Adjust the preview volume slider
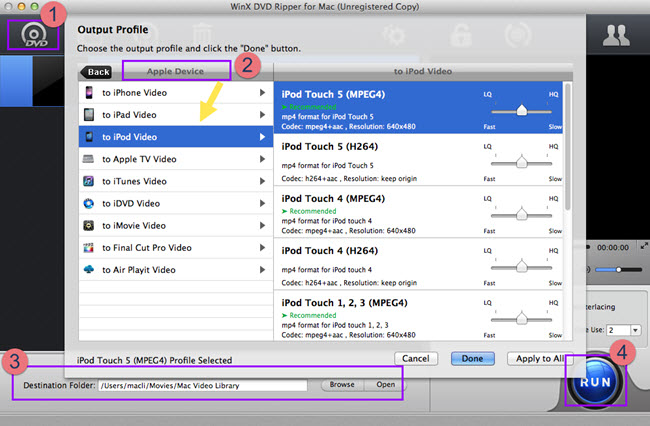The height and width of the screenshot is (426, 650). point(618,270)
